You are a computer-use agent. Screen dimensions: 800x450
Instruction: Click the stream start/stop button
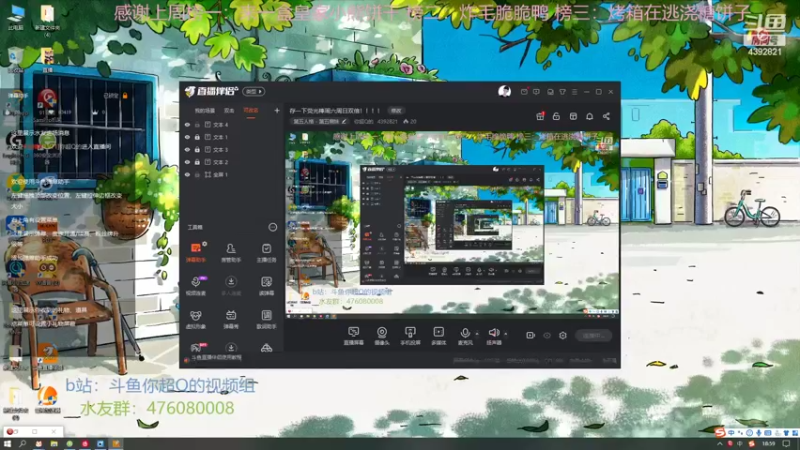(593, 336)
